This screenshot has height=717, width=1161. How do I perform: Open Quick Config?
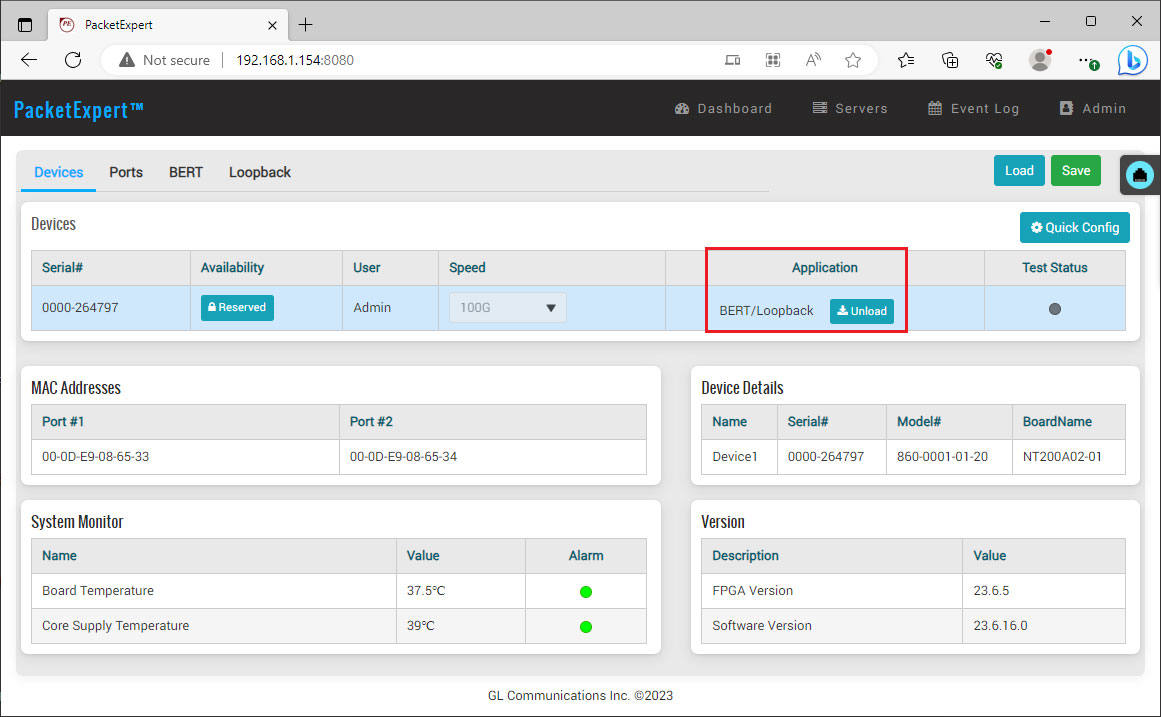1074,227
